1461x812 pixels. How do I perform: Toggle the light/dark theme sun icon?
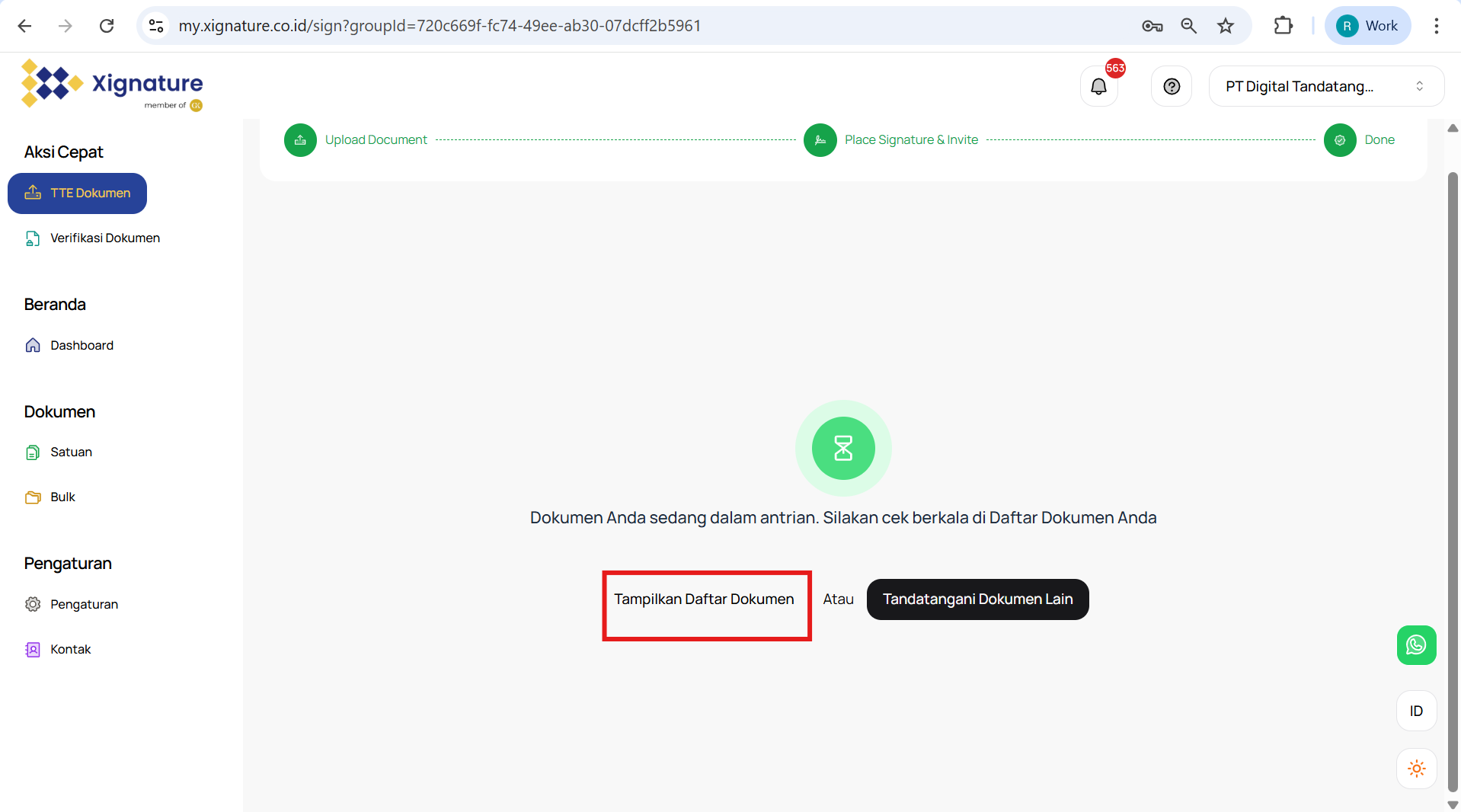point(1416,769)
